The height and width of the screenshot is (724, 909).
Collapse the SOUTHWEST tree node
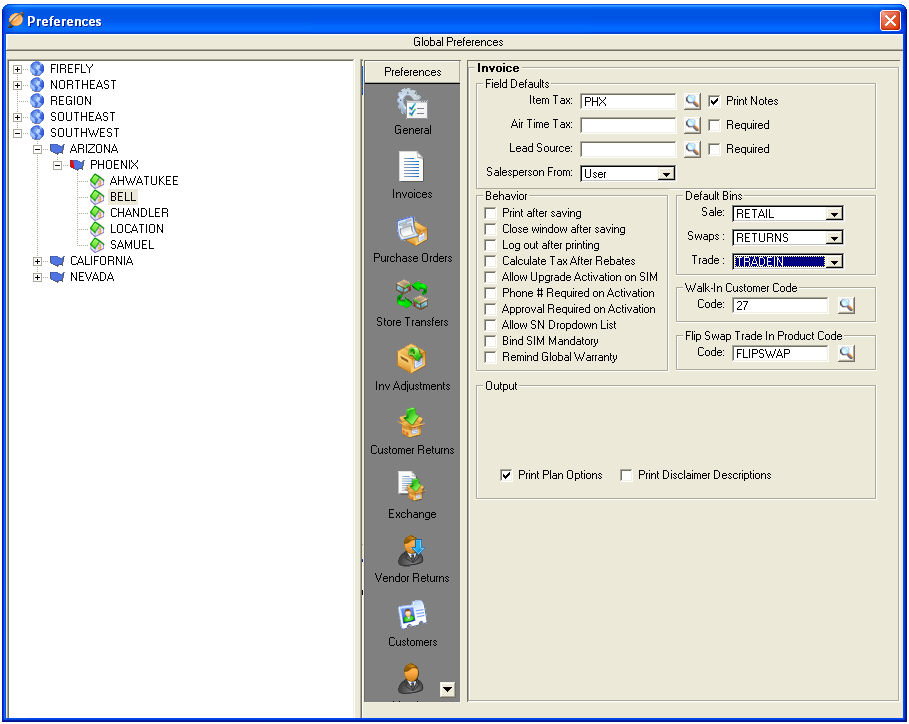(17, 133)
